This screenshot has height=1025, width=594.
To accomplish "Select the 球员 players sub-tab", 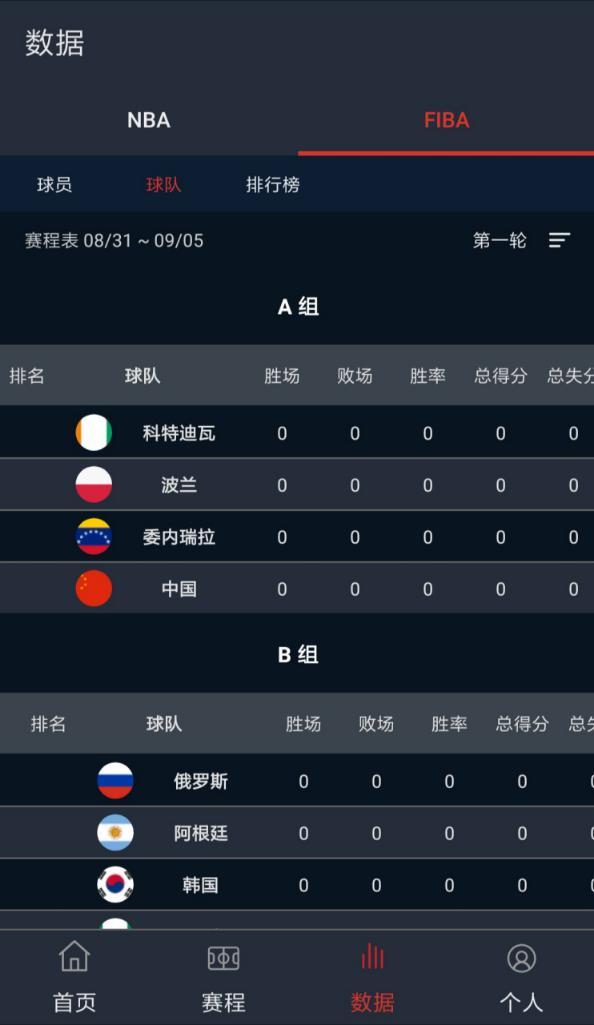I will tap(55, 185).
